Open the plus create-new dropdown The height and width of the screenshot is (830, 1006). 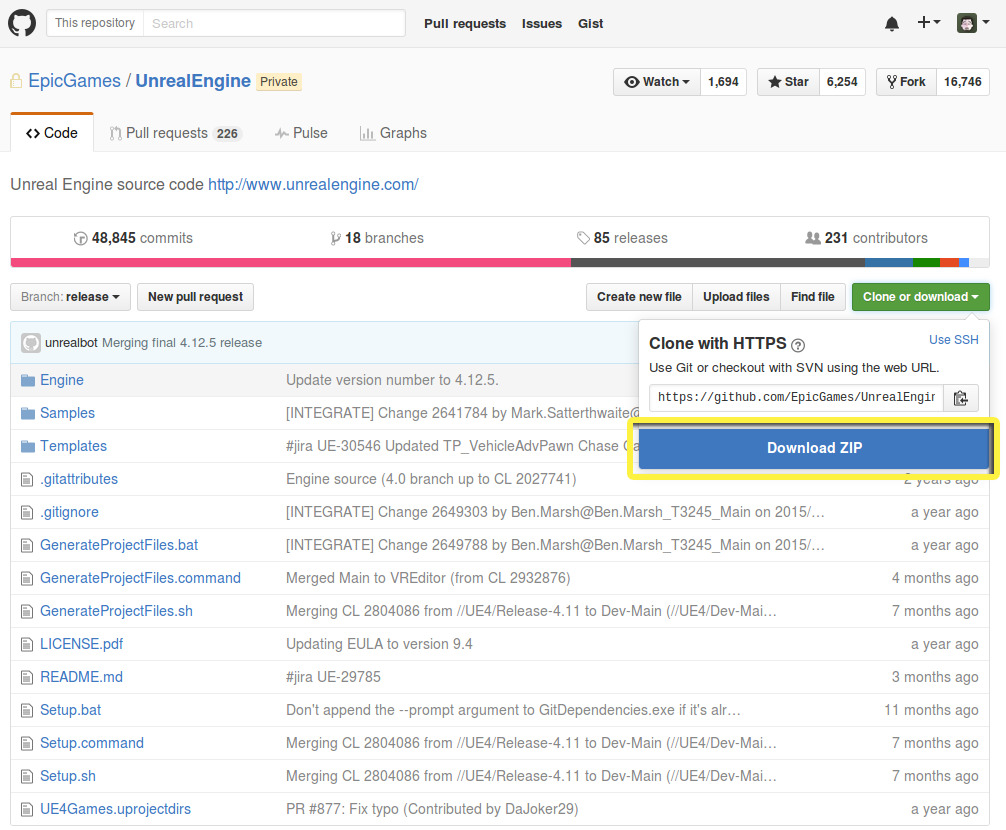(x=928, y=23)
